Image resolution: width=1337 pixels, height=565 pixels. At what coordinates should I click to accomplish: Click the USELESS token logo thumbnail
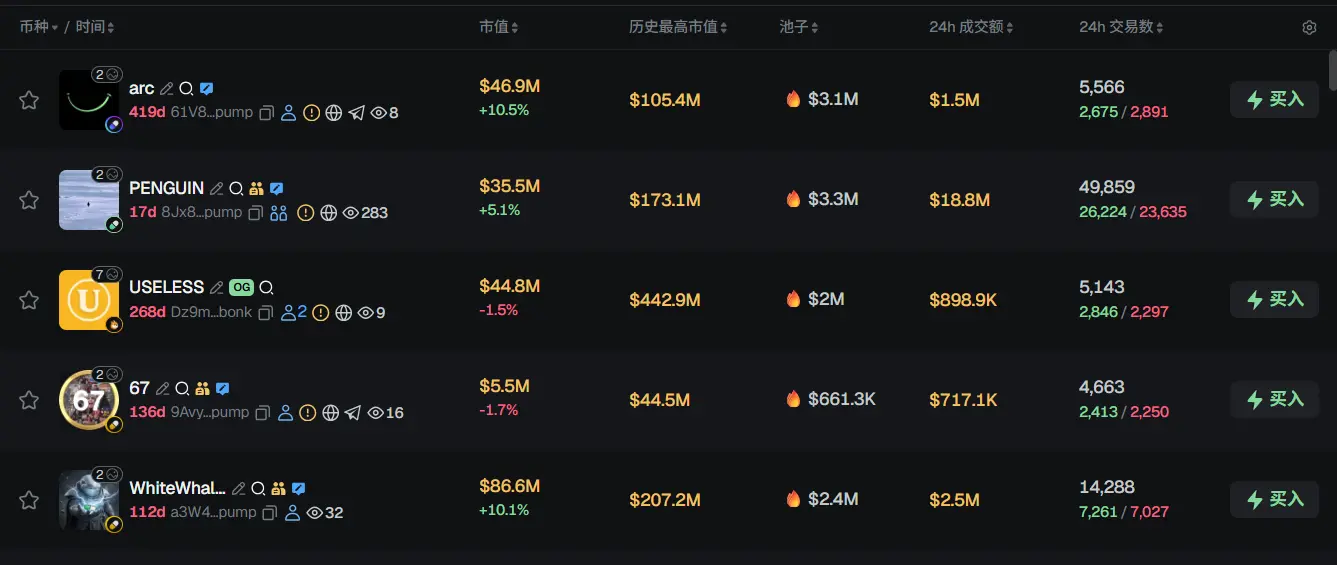88,299
